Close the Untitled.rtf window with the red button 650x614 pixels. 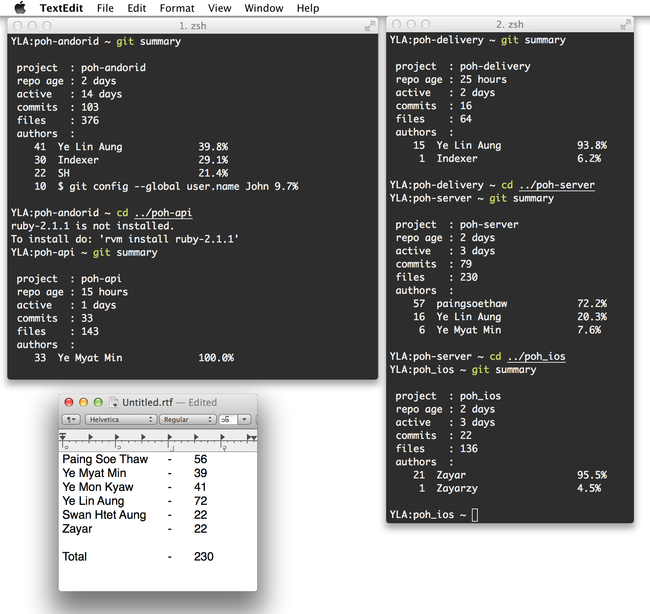pos(69,402)
